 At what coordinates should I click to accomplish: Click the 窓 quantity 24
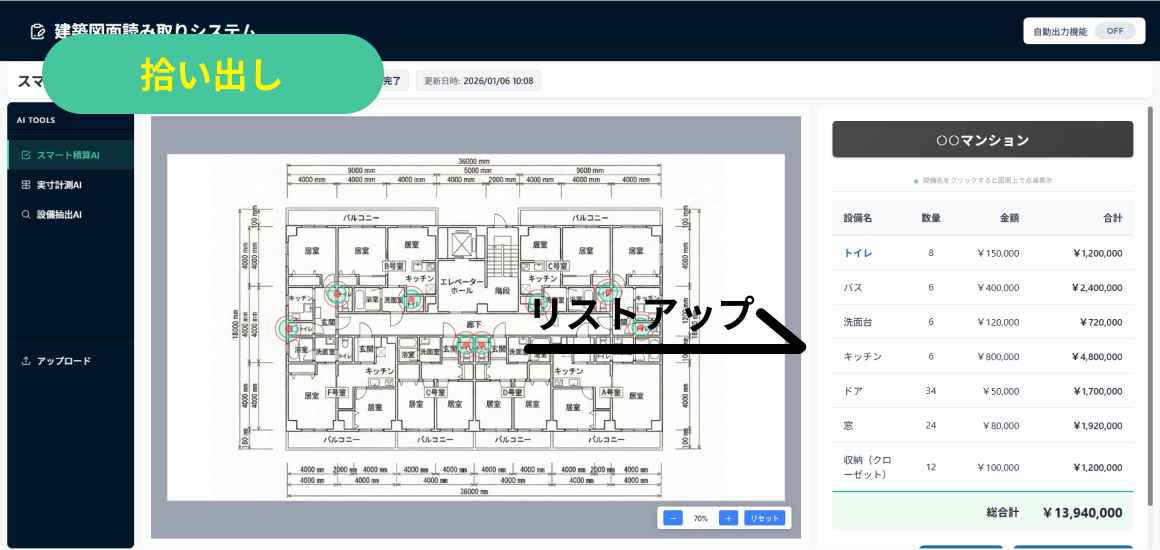pyautogui.click(x=931, y=426)
